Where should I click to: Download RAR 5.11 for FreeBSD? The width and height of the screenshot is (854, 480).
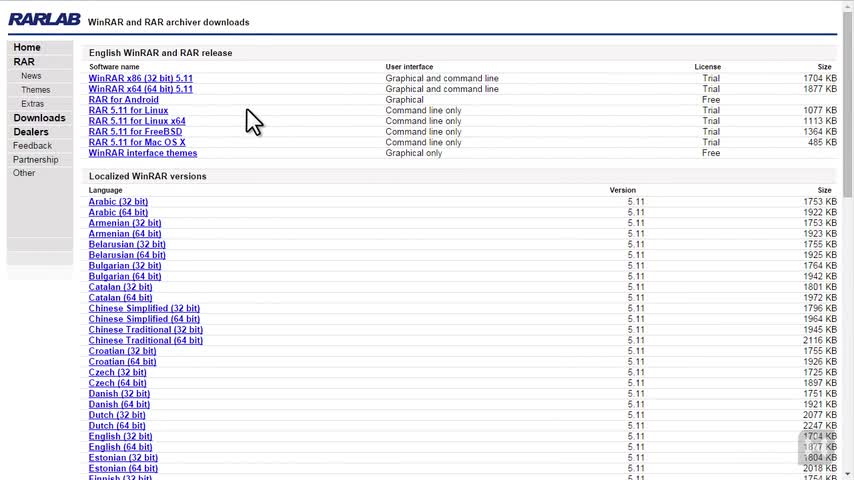tap(136, 131)
